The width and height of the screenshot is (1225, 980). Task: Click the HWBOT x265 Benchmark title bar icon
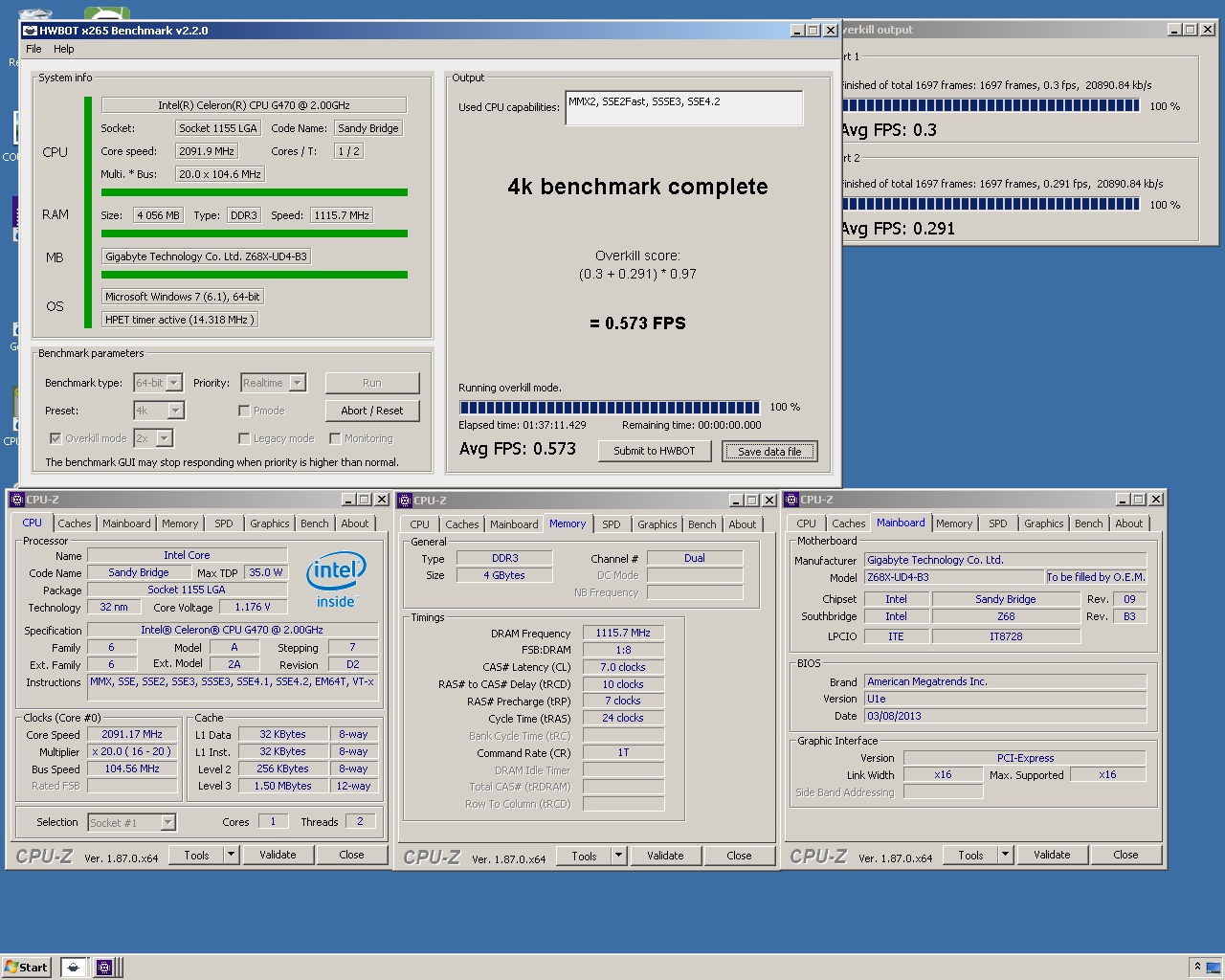coord(30,31)
